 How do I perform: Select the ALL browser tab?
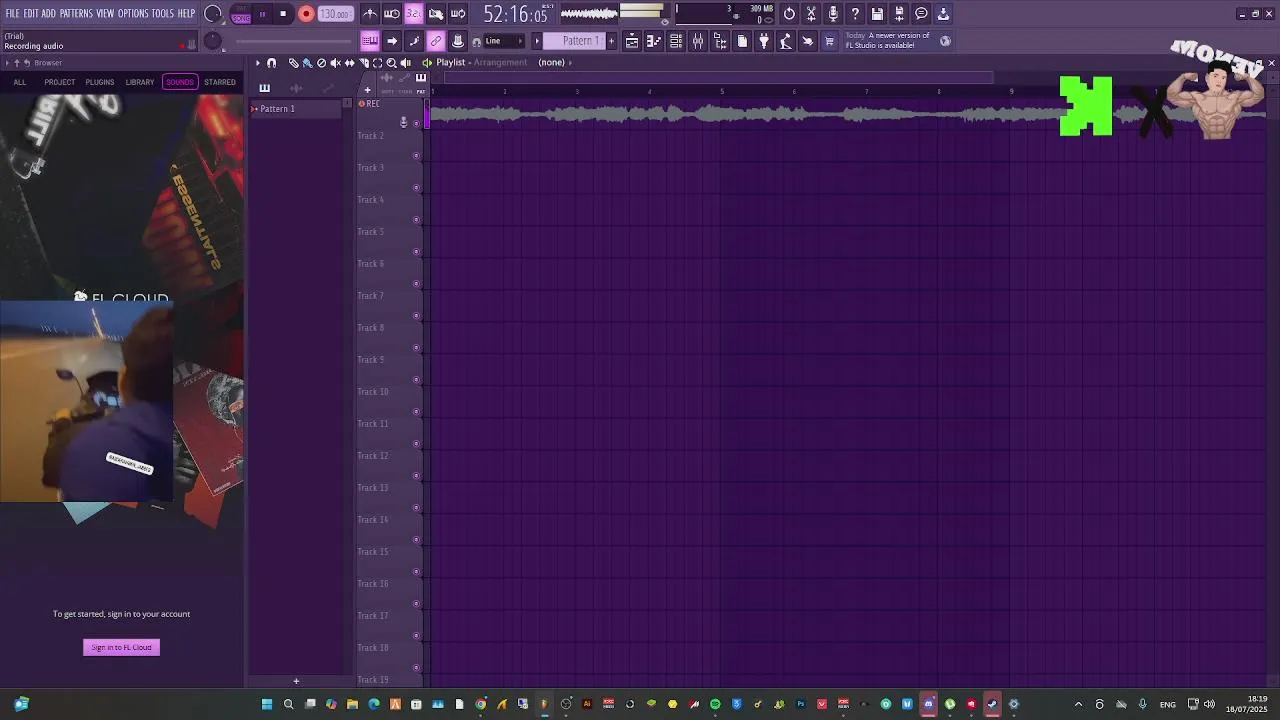click(20, 82)
